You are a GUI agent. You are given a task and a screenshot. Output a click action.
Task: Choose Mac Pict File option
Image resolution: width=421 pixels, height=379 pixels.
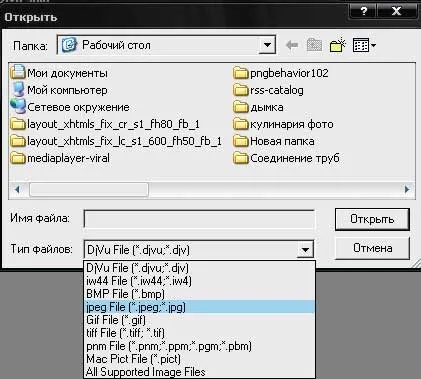click(199, 359)
